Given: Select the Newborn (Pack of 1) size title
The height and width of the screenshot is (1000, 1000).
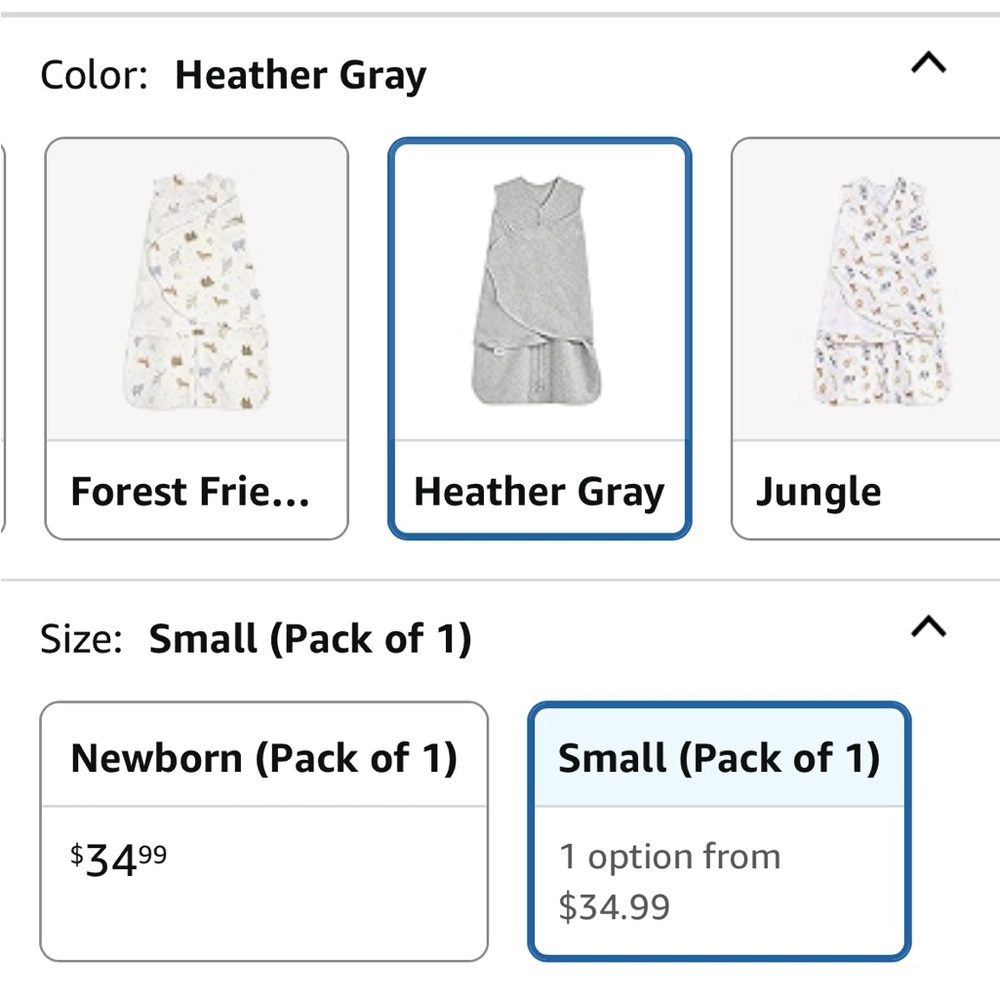Looking at the screenshot, I should coord(264,758).
